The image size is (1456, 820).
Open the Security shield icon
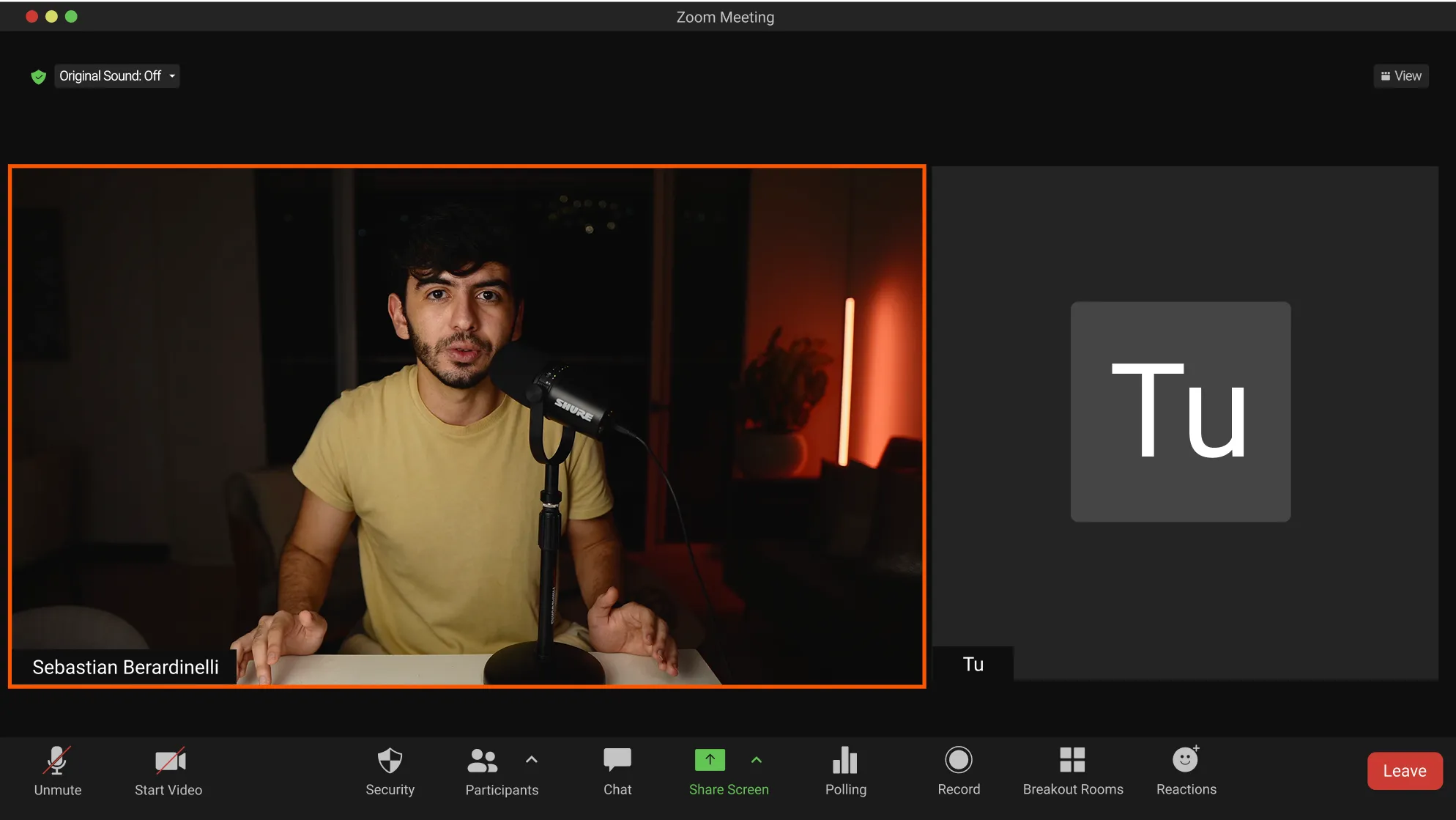click(390, 761)
